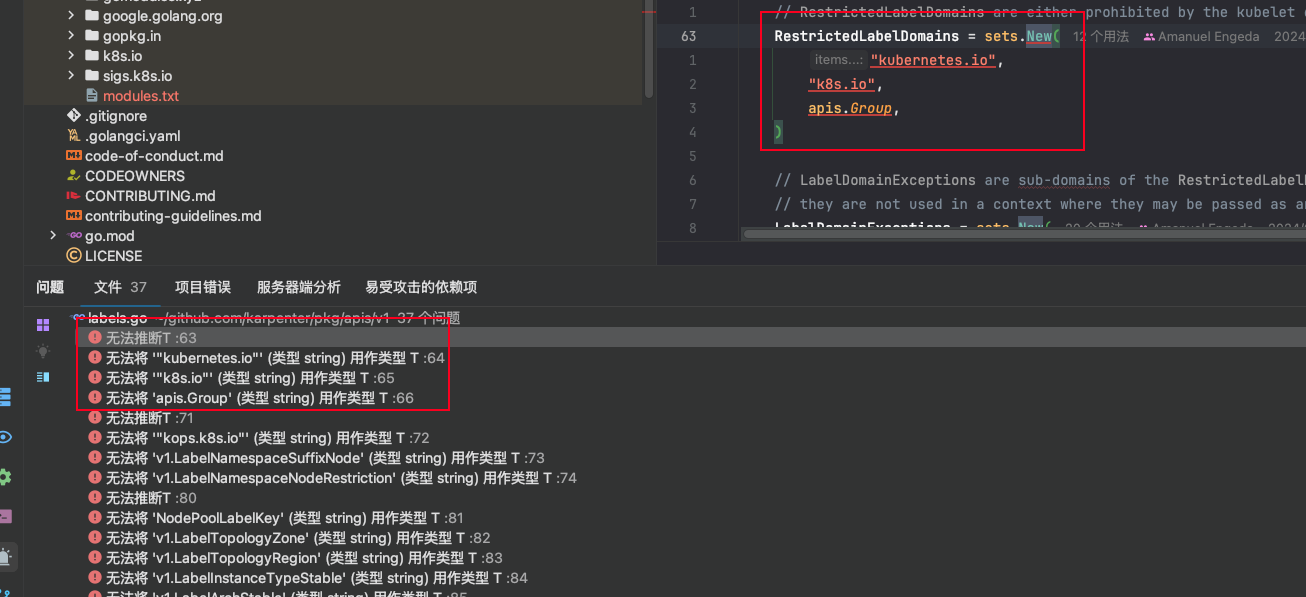
Task: Expand the k8s.io folder in project tree
Action: (71, 56)
